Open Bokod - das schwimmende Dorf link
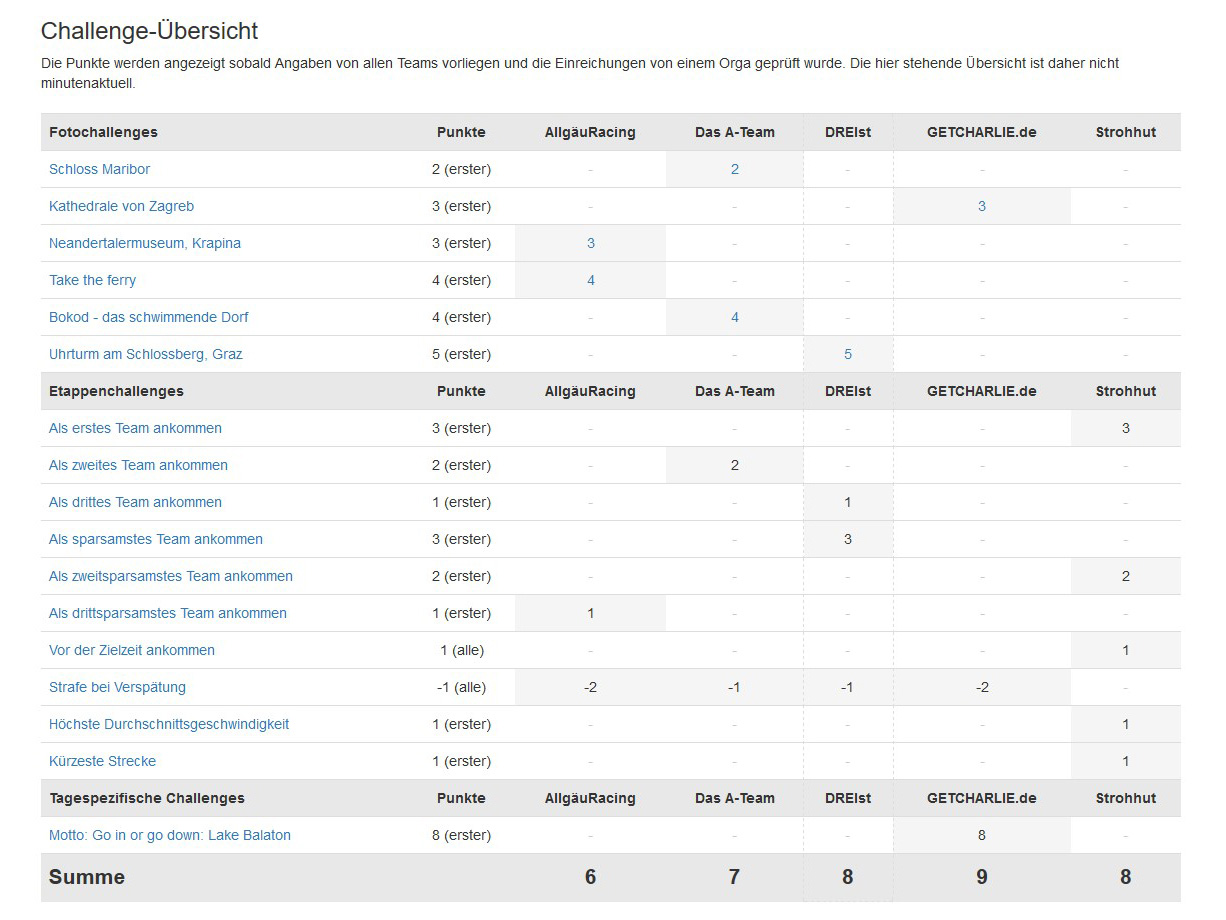Image resolution: width=1226 pixels, height=920 pixels. tap(148, 317)
